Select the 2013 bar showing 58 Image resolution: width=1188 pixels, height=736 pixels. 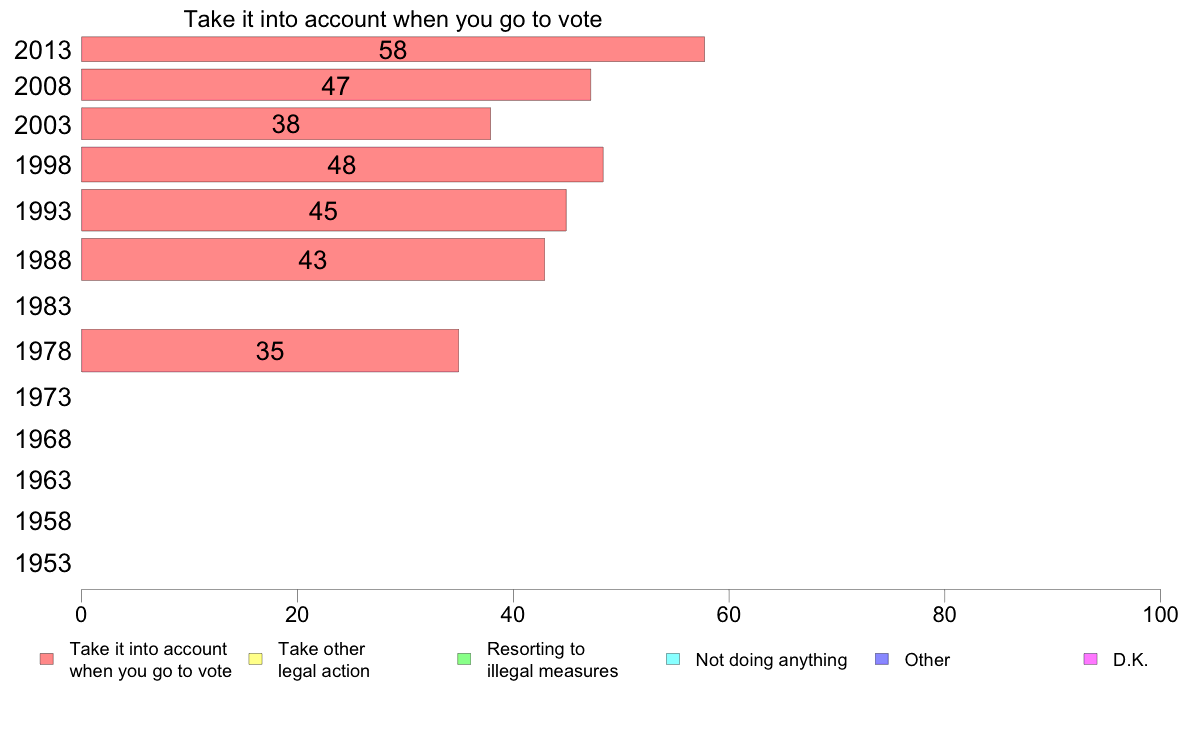[x=392, y=49]
